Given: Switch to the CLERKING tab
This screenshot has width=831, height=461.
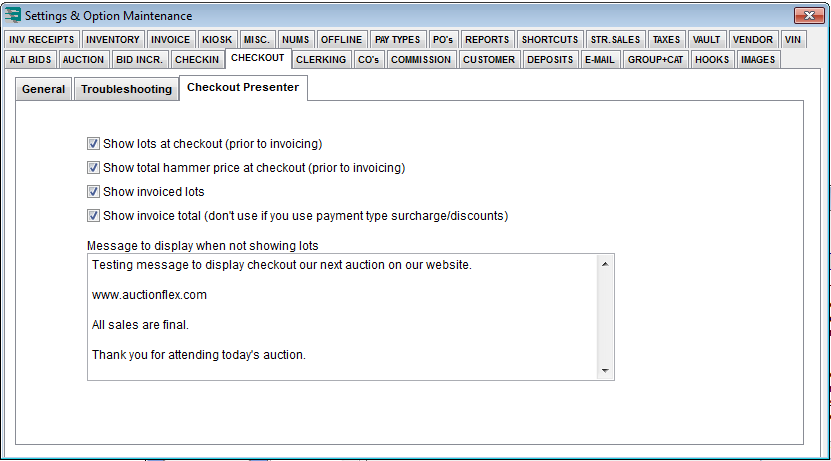Looking at the screenshot, I should click(321, 60).
